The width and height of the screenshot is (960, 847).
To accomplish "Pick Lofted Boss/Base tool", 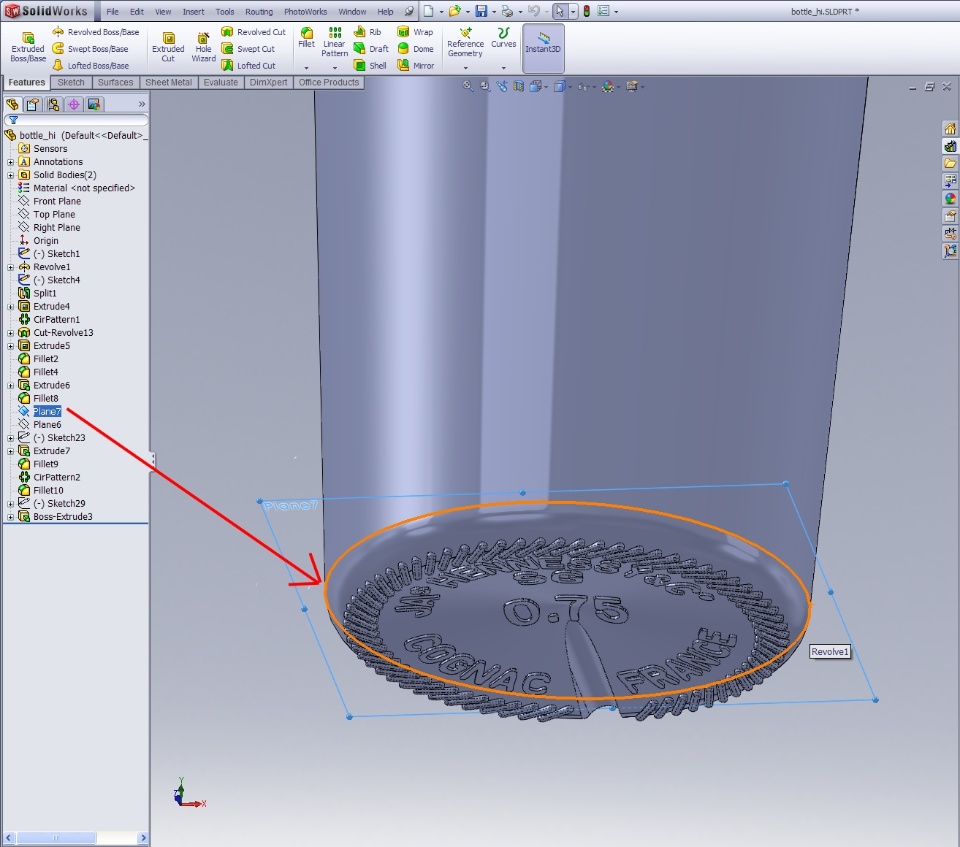I will pos(91,65).
